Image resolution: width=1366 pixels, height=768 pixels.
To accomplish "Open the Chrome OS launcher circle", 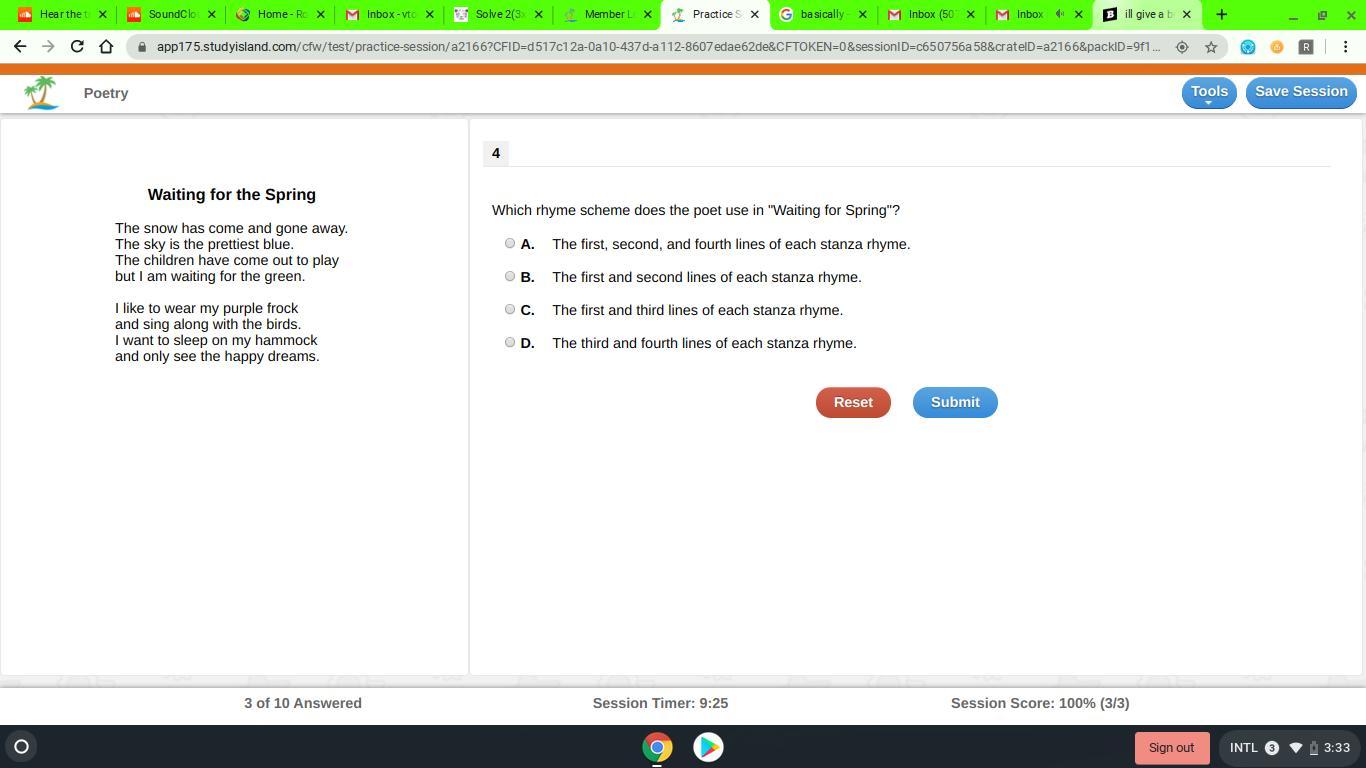I will click(x=21, y=746).
